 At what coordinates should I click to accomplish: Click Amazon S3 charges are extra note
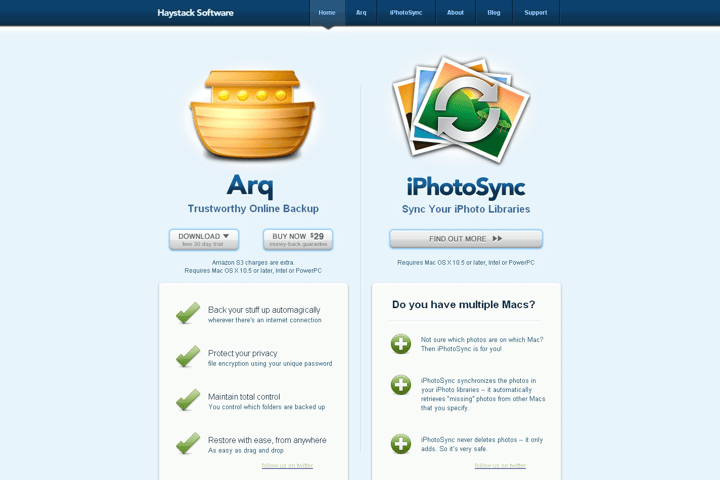point(253,262)
